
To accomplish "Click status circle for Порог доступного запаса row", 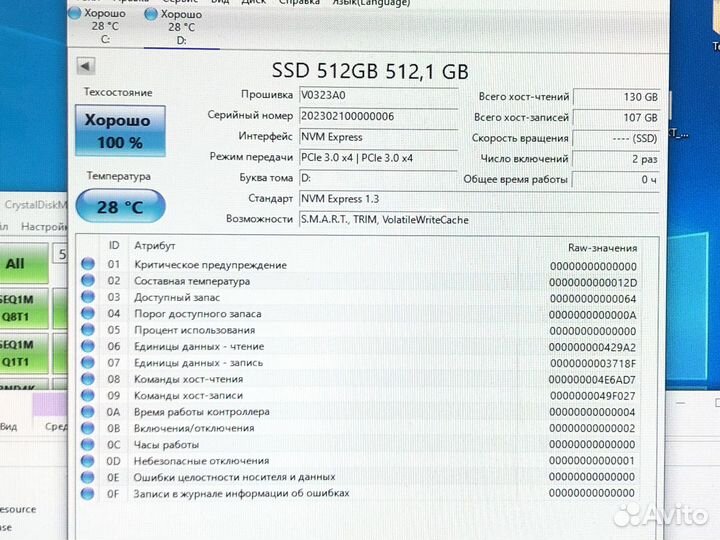I will [88, 313].
